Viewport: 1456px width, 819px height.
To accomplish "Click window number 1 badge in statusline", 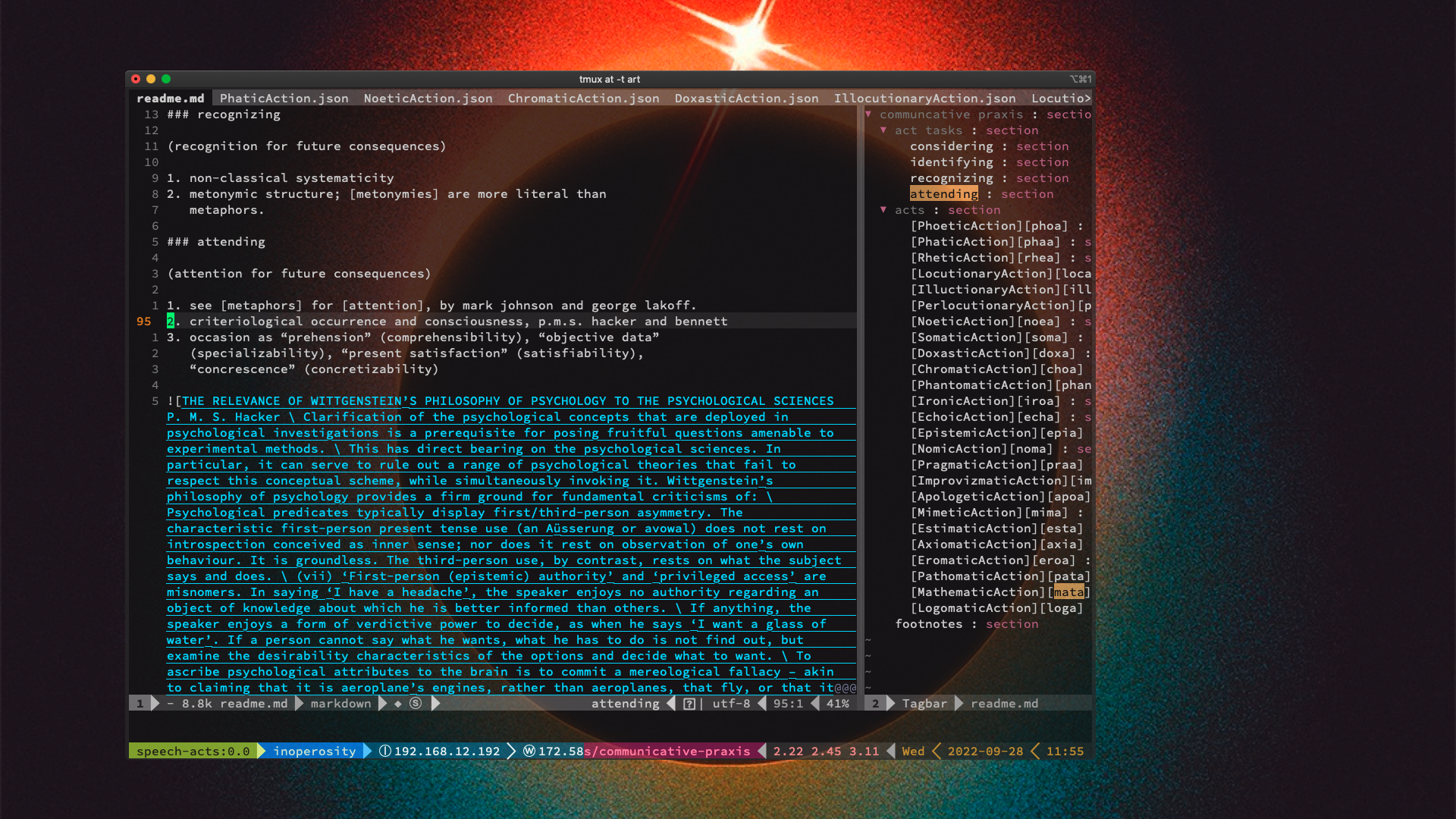I will pos(140,704).
